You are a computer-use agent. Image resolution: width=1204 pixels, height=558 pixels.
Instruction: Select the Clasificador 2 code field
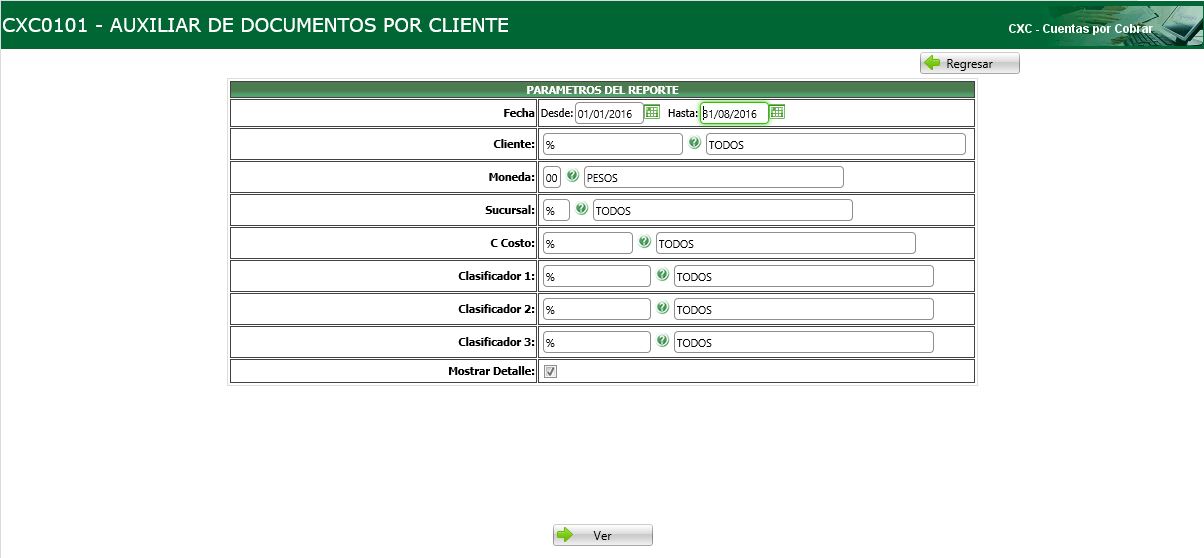click(x=596, y=309)
